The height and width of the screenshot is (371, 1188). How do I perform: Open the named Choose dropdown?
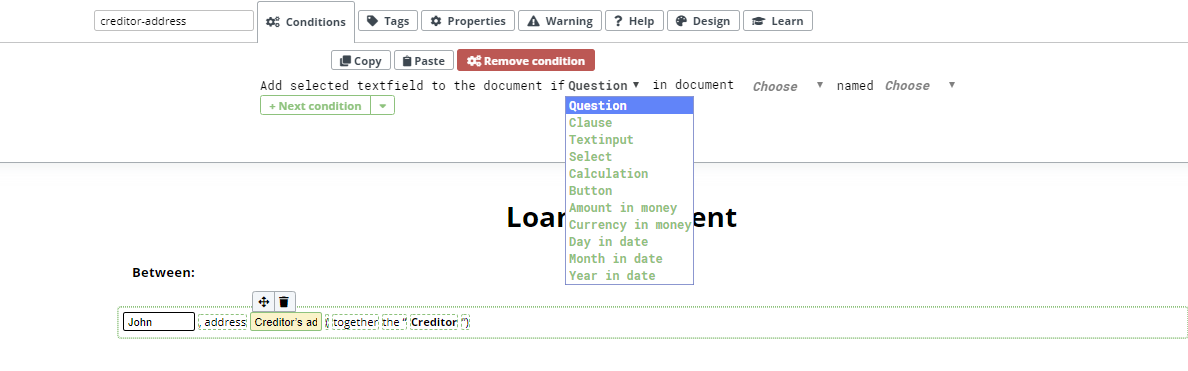click(919, 86)
